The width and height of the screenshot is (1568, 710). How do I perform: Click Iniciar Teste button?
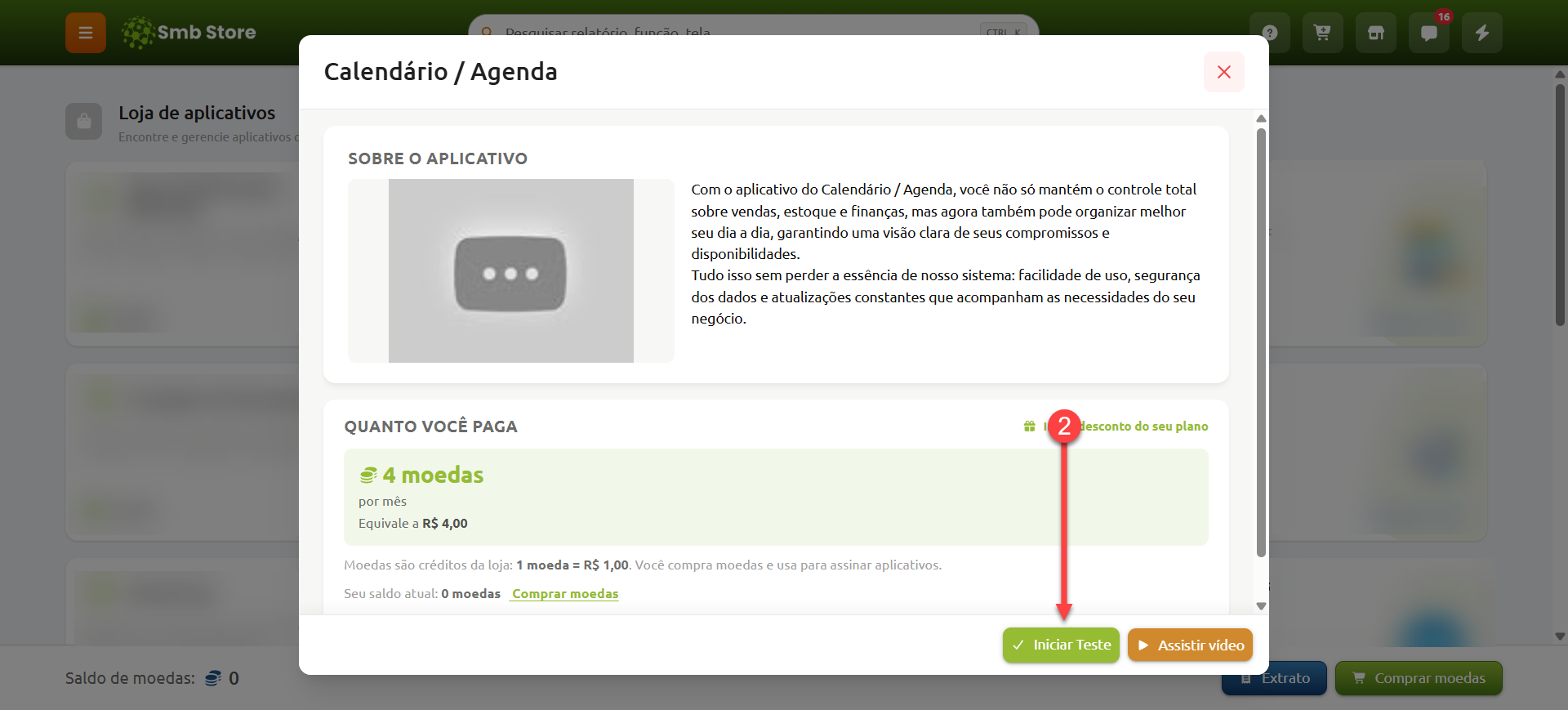click(1061, 645)
